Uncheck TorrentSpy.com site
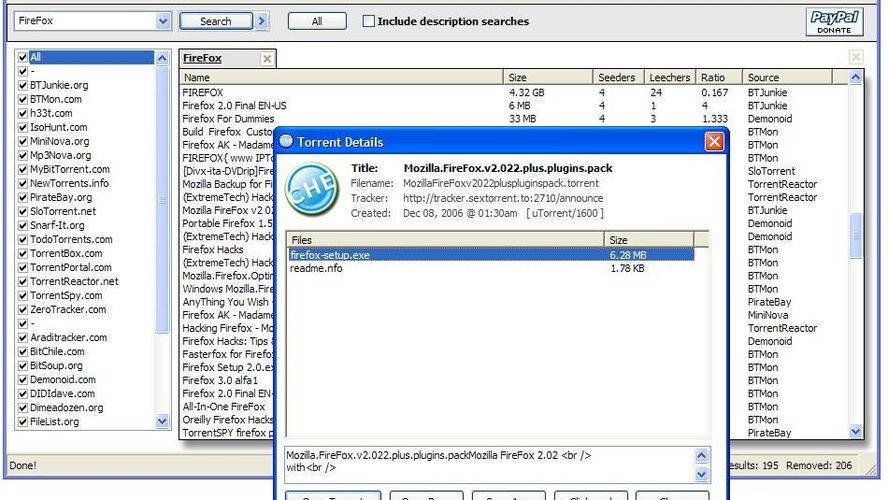Image resolution: width=888 pixels, height=500 pixels. pos(23,296)
